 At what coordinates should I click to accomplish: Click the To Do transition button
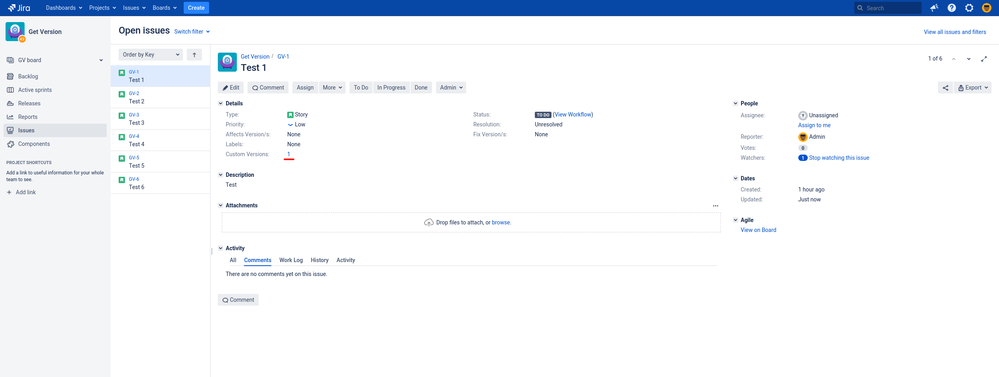tap(361, 88)
